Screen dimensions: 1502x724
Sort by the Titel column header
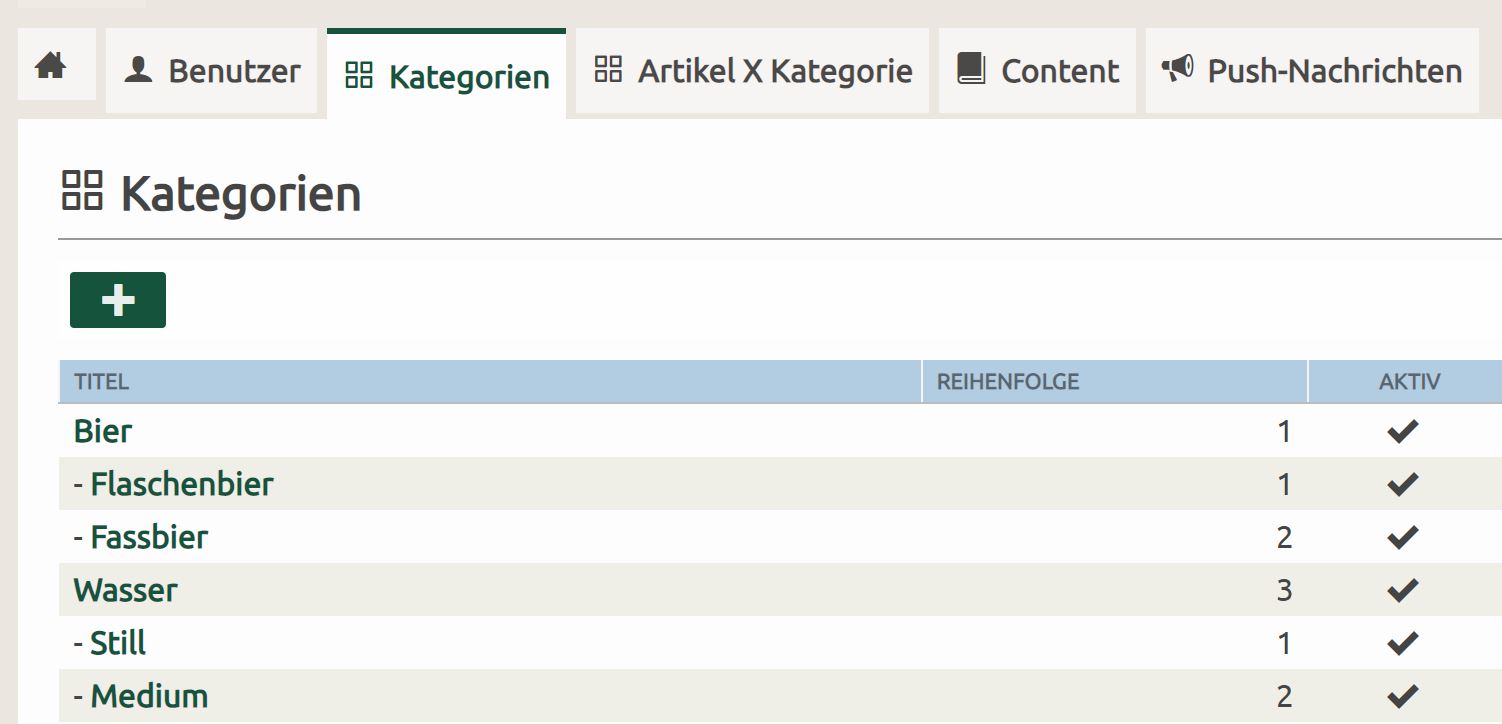(x=102, y=382)
